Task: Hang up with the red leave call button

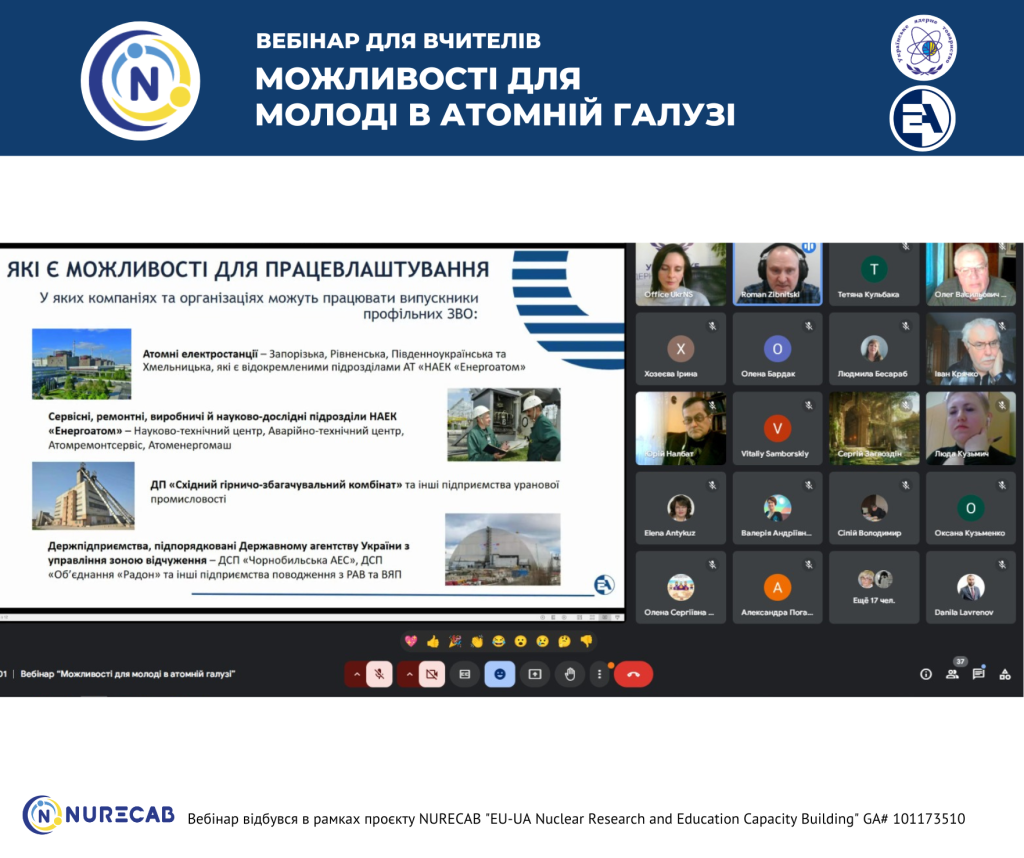Action: pyautogui.click(x=633, y=674)
